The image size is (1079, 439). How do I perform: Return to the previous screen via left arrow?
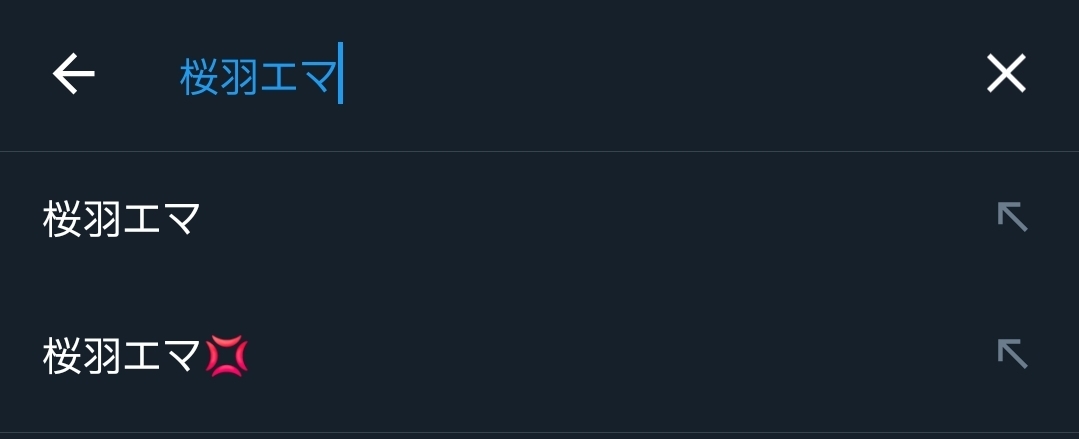pos(74,74)
